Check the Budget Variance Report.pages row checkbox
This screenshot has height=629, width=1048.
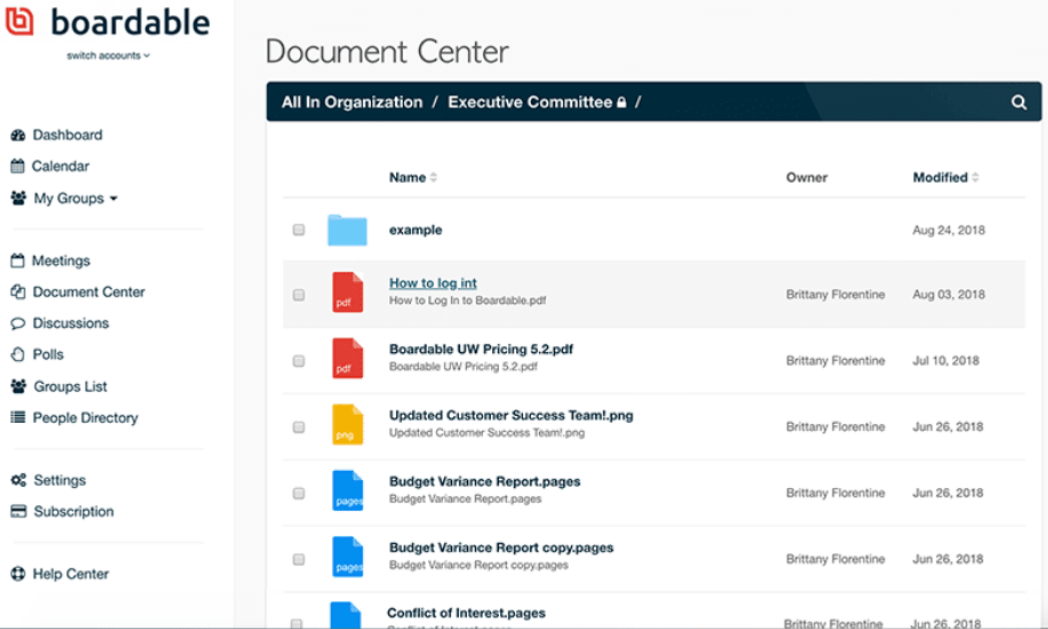point(298,492)
